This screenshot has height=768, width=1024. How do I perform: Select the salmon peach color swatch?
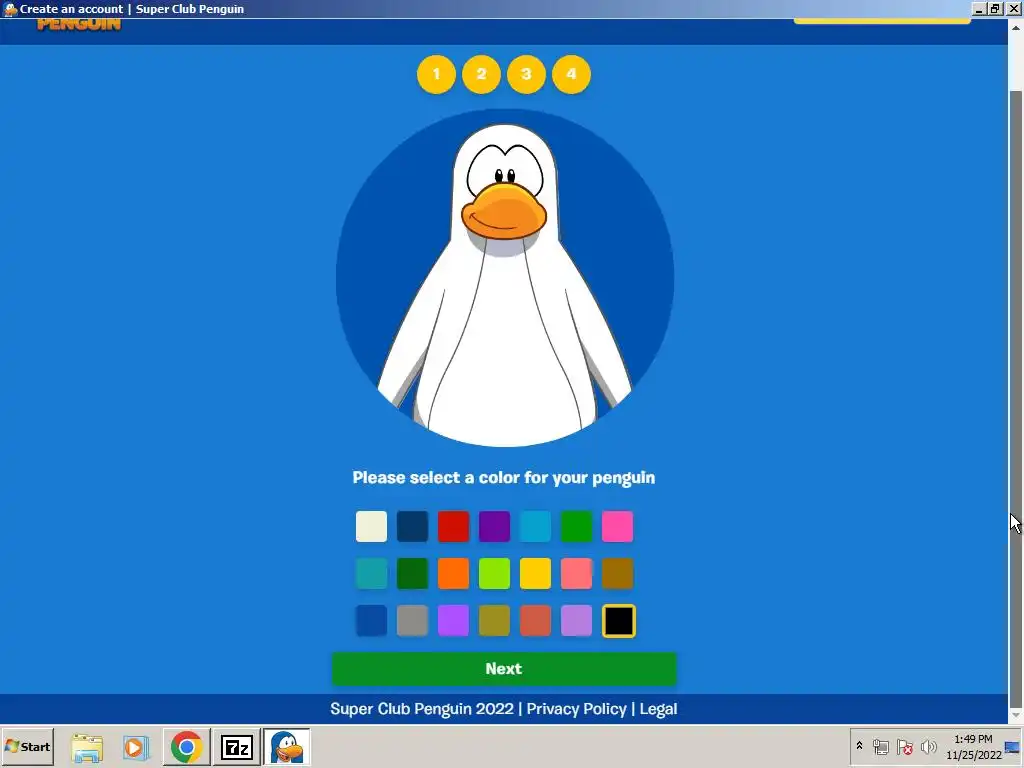coord(577,573)
